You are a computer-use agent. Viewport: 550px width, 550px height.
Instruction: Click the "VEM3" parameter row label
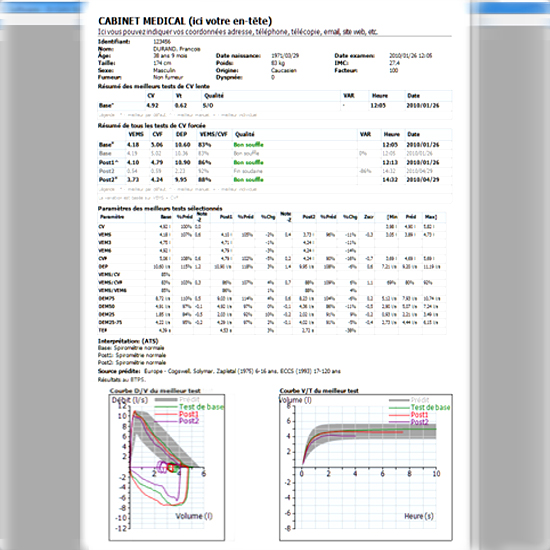(105, 242)
